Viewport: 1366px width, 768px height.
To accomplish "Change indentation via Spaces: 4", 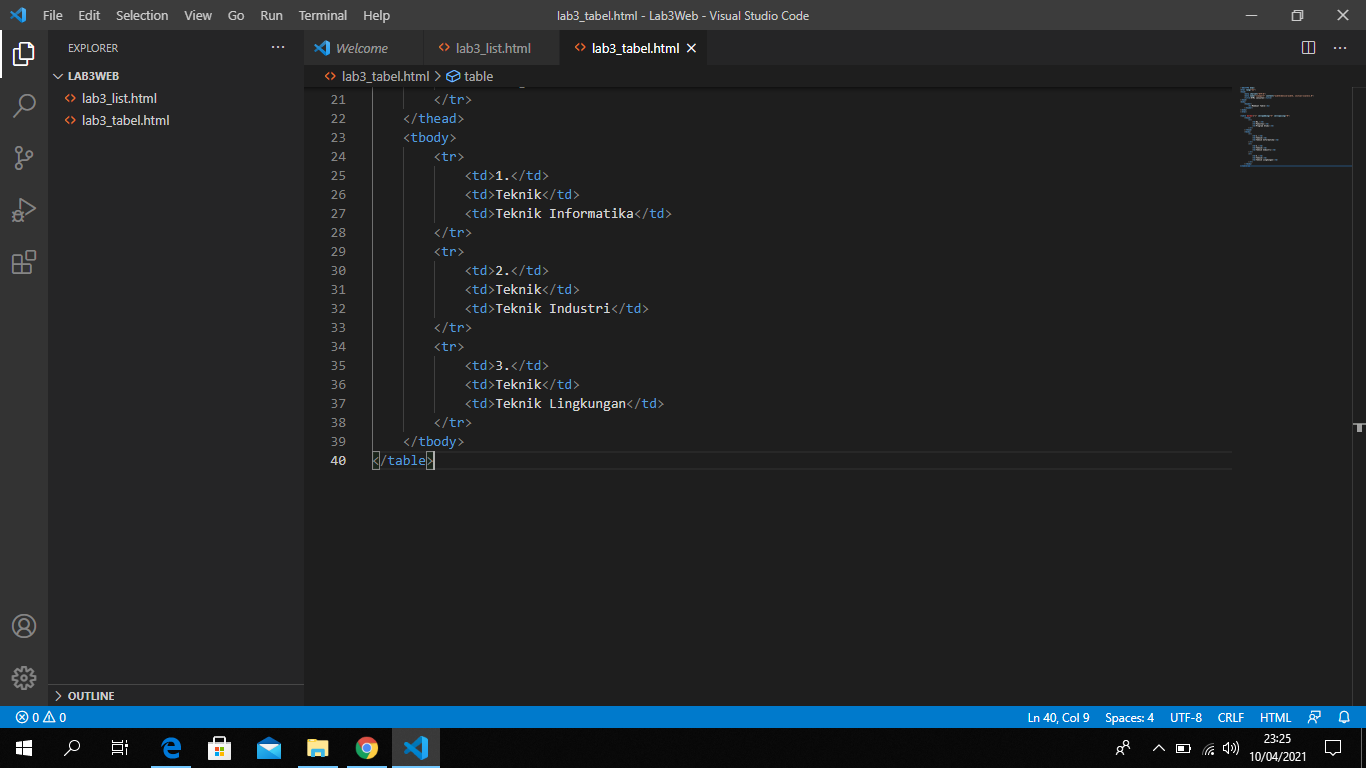I will [1129, 717].
